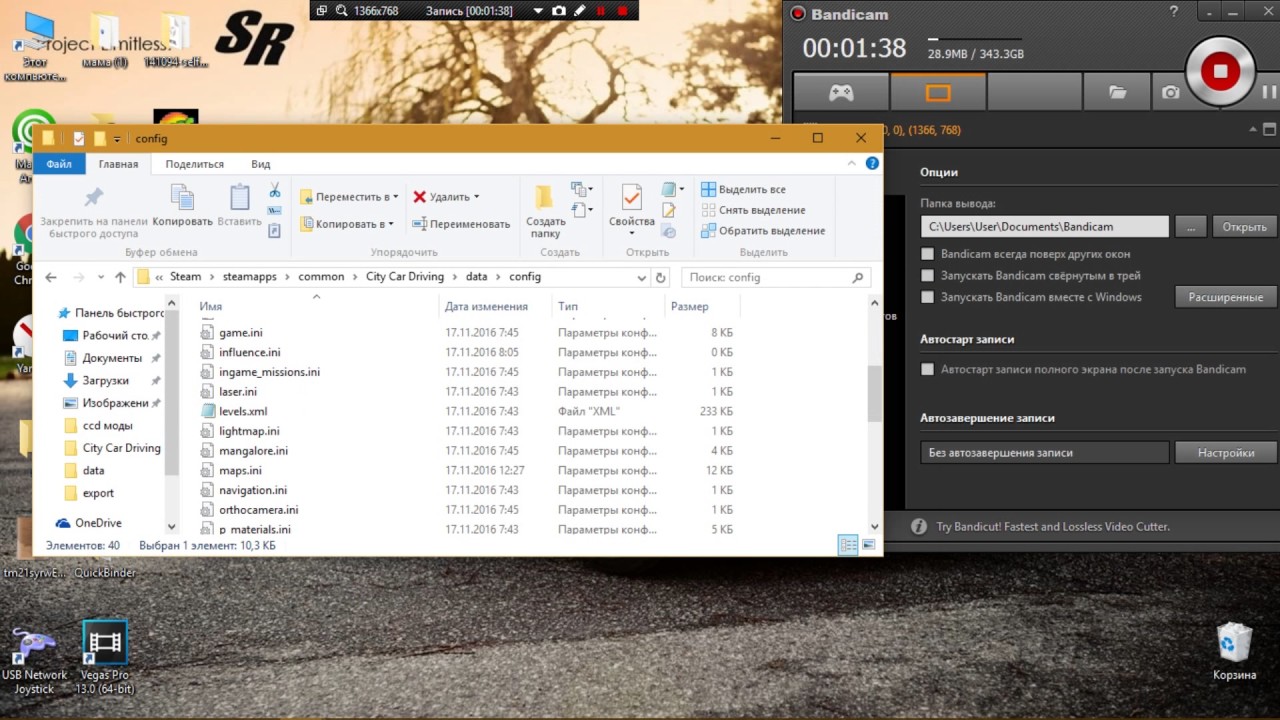Expand the Переместить в dropdown
The width and height of the screenshot is (1280, 720).
pos(396,197)
